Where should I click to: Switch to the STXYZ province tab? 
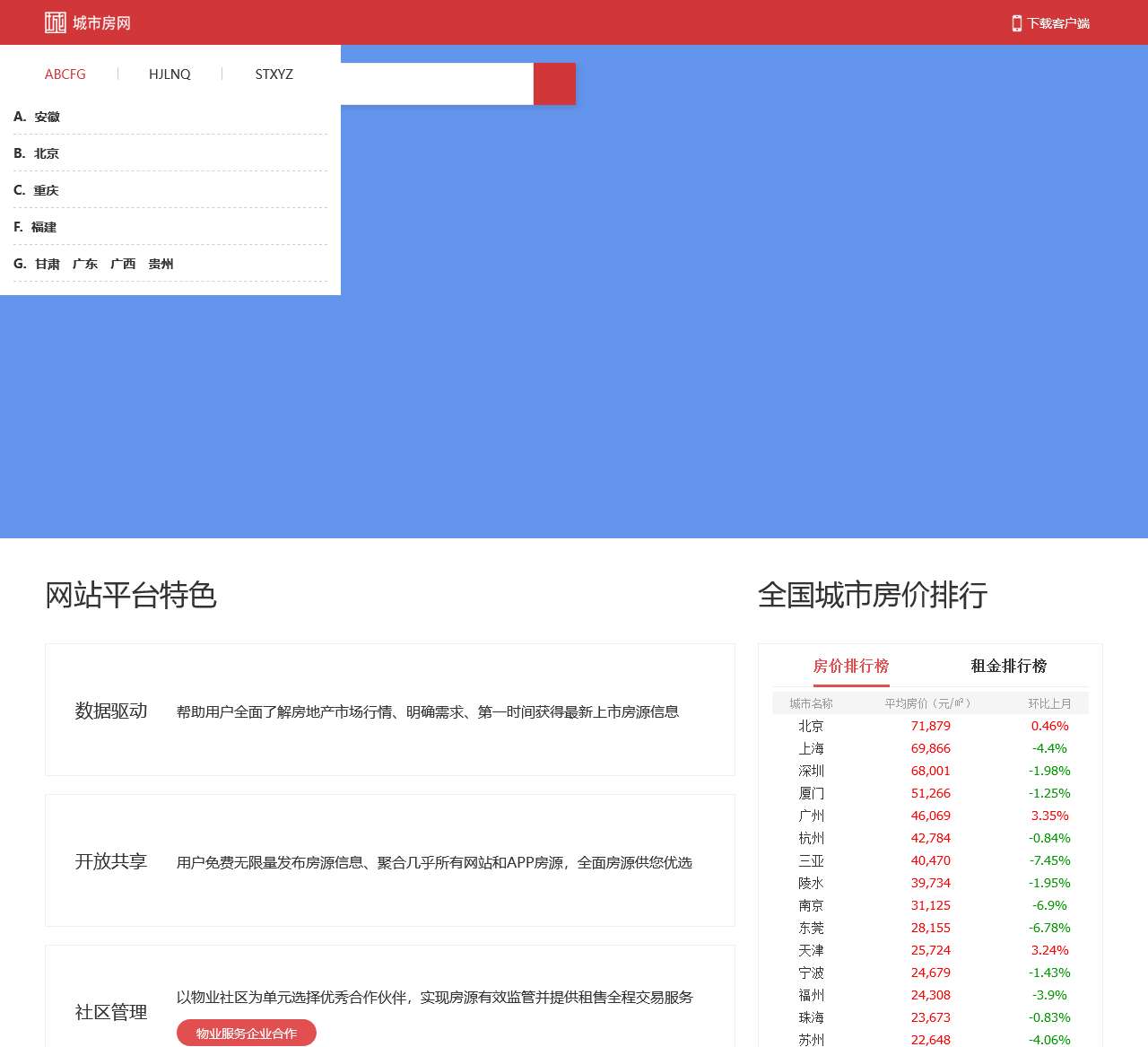pos(274,74)
